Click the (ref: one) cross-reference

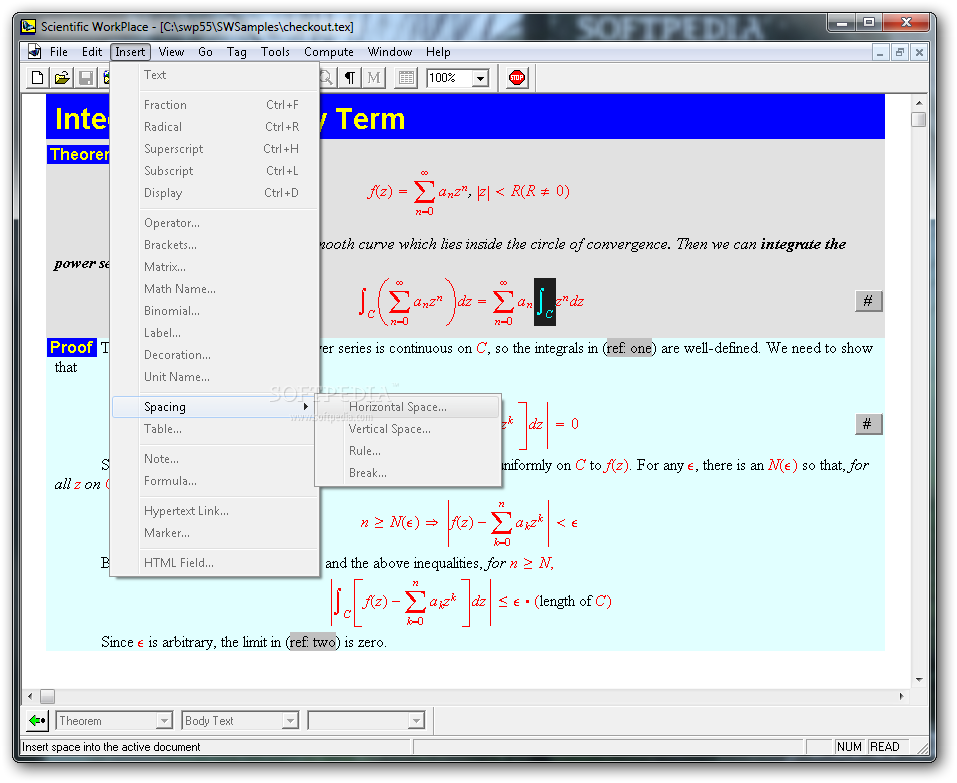629,348
